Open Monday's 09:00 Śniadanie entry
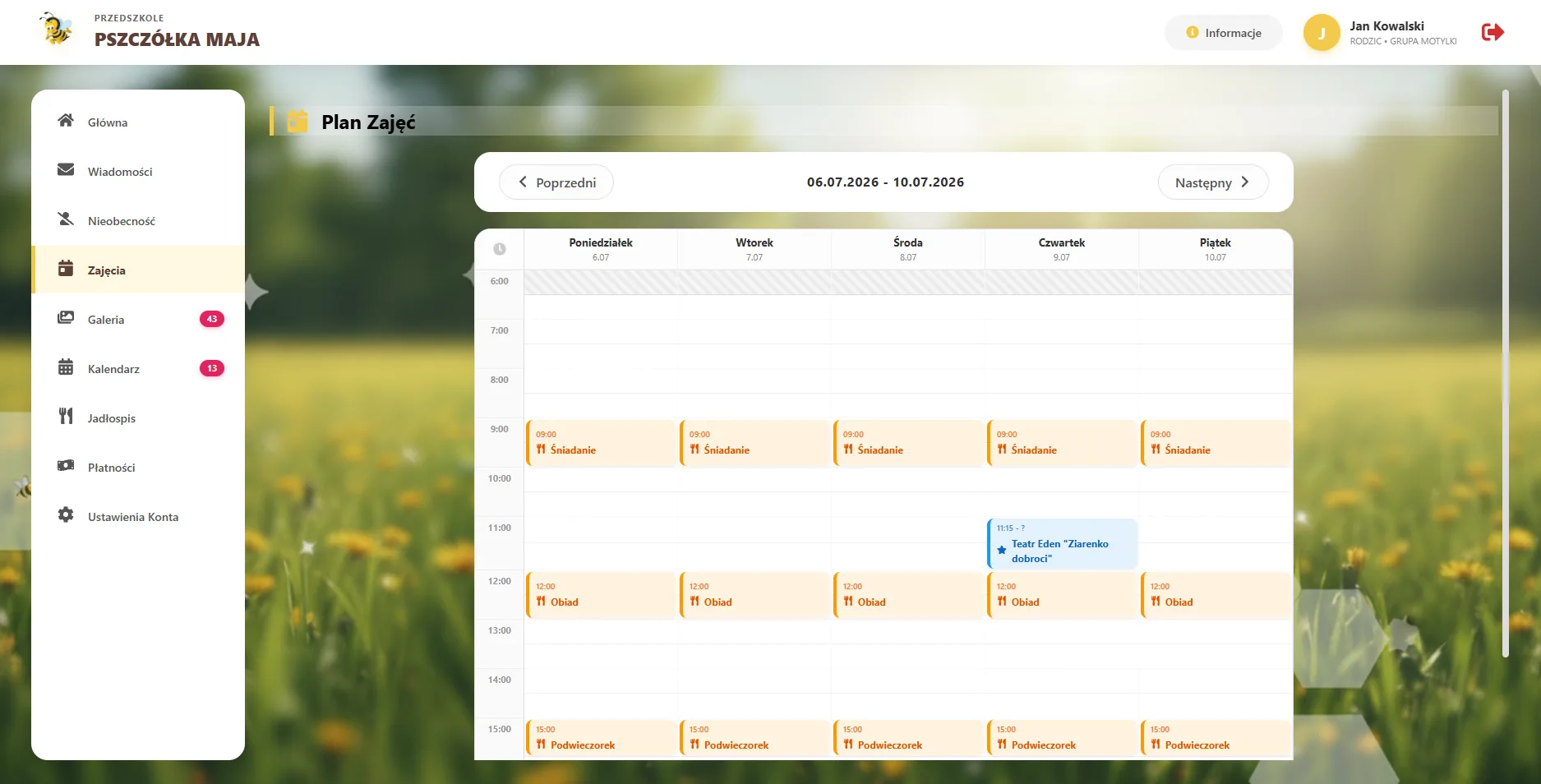This screenshot has height=784, width=1541. pos(601,443)
